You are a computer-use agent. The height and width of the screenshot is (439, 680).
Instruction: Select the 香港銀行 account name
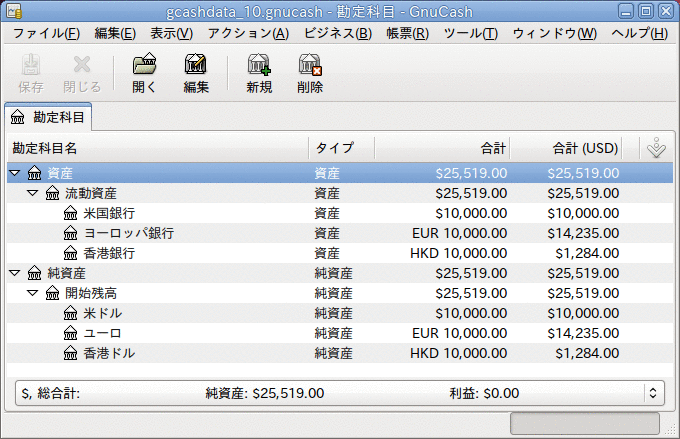[109, 253]
